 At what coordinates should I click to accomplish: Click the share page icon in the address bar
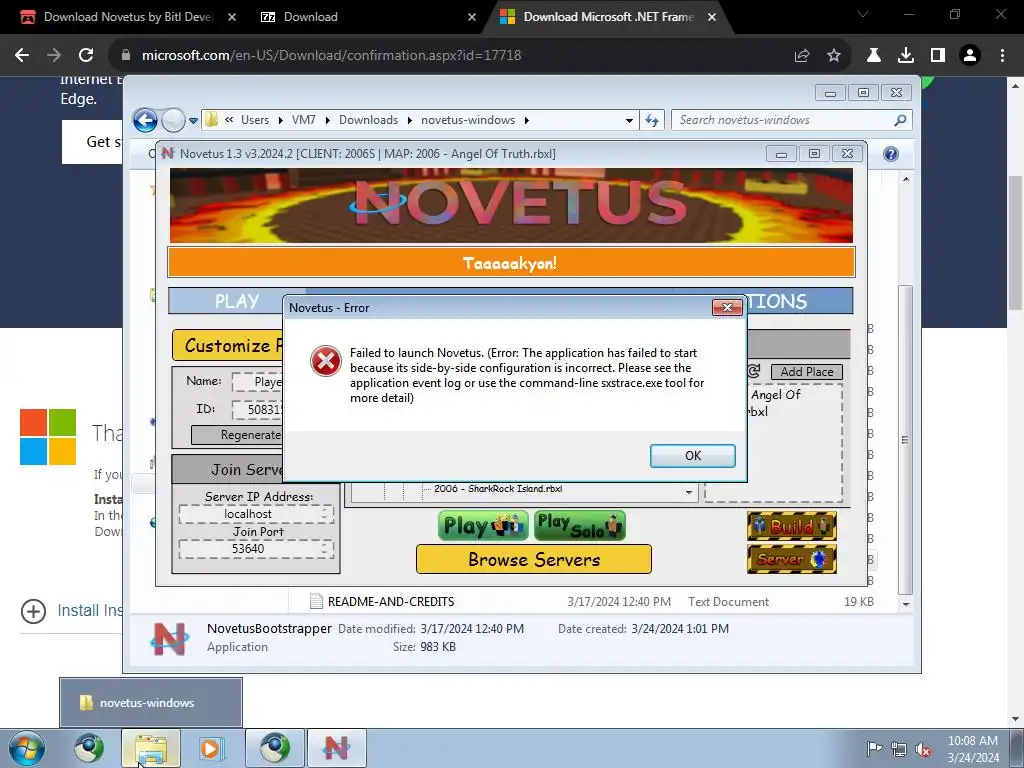click(802, 56)
